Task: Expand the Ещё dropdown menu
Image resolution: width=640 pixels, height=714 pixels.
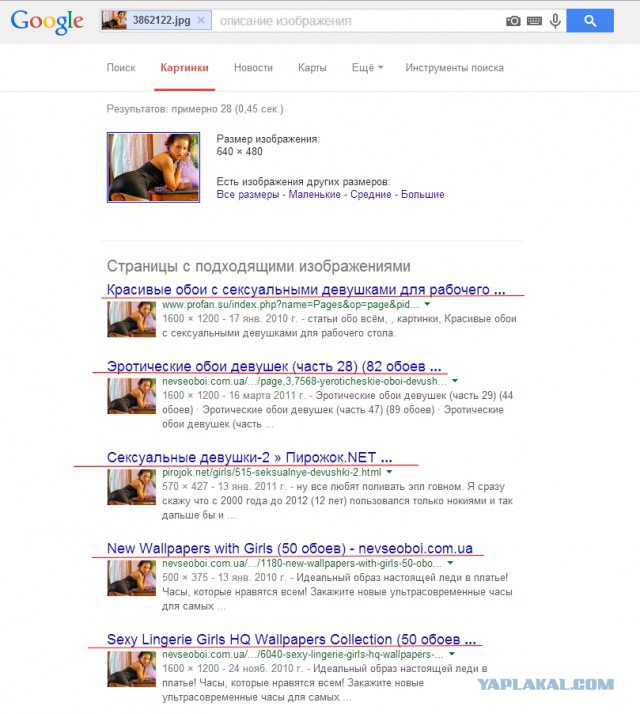Action: point(367,68)
